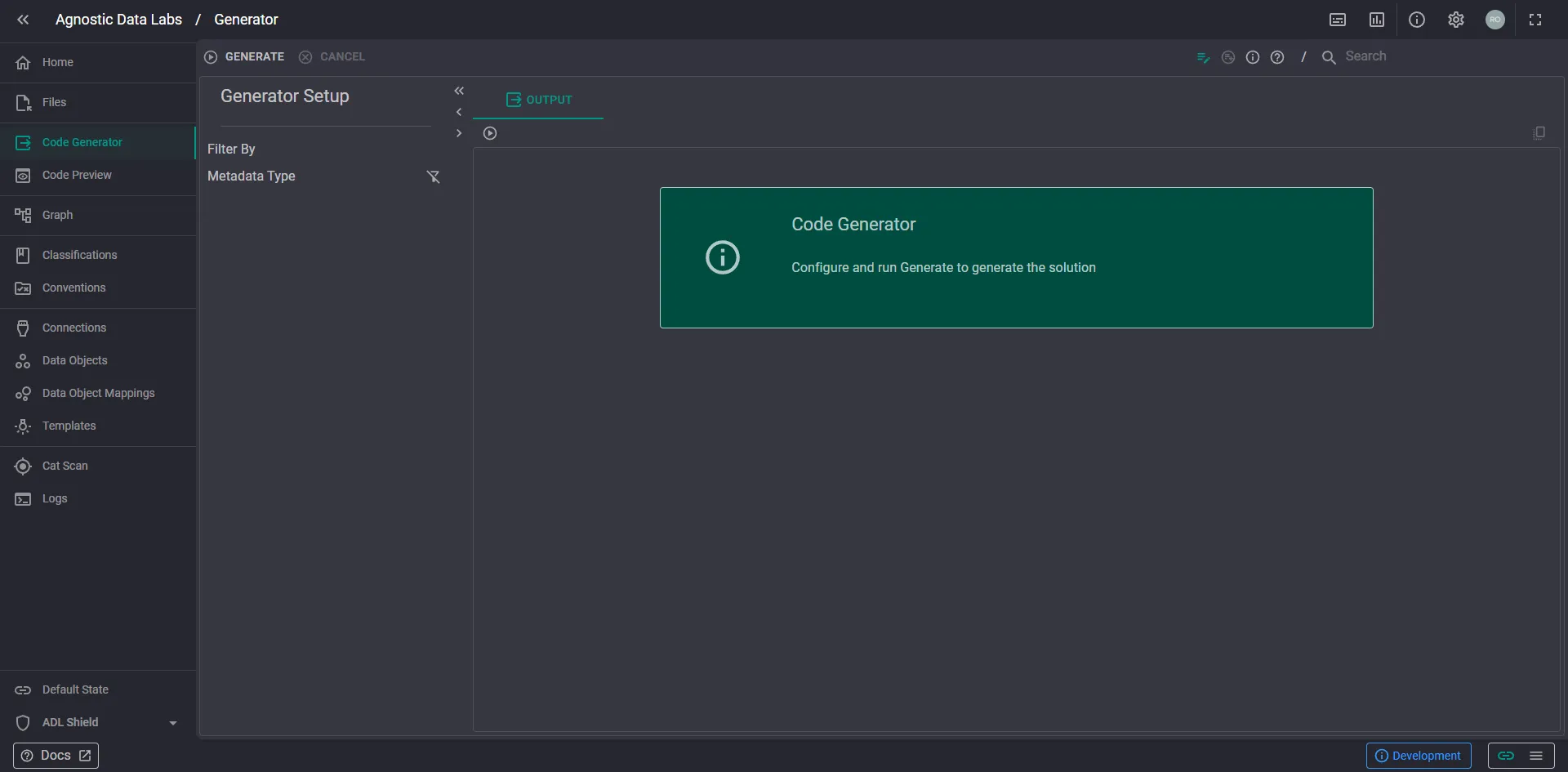
Task: Click the GENERATE button
Action: tap(243, 56)
